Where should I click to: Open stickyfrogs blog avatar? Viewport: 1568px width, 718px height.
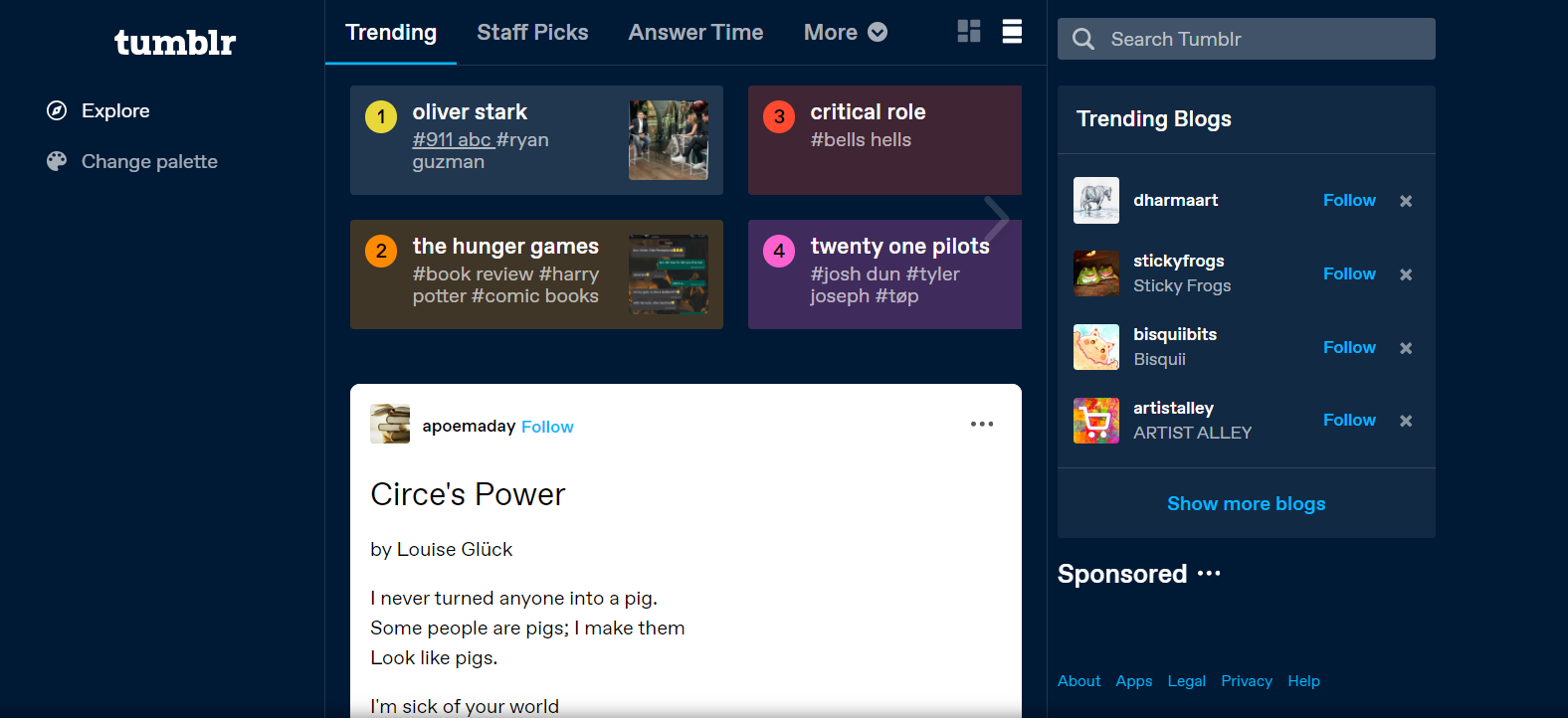(x=1096, y=273)
